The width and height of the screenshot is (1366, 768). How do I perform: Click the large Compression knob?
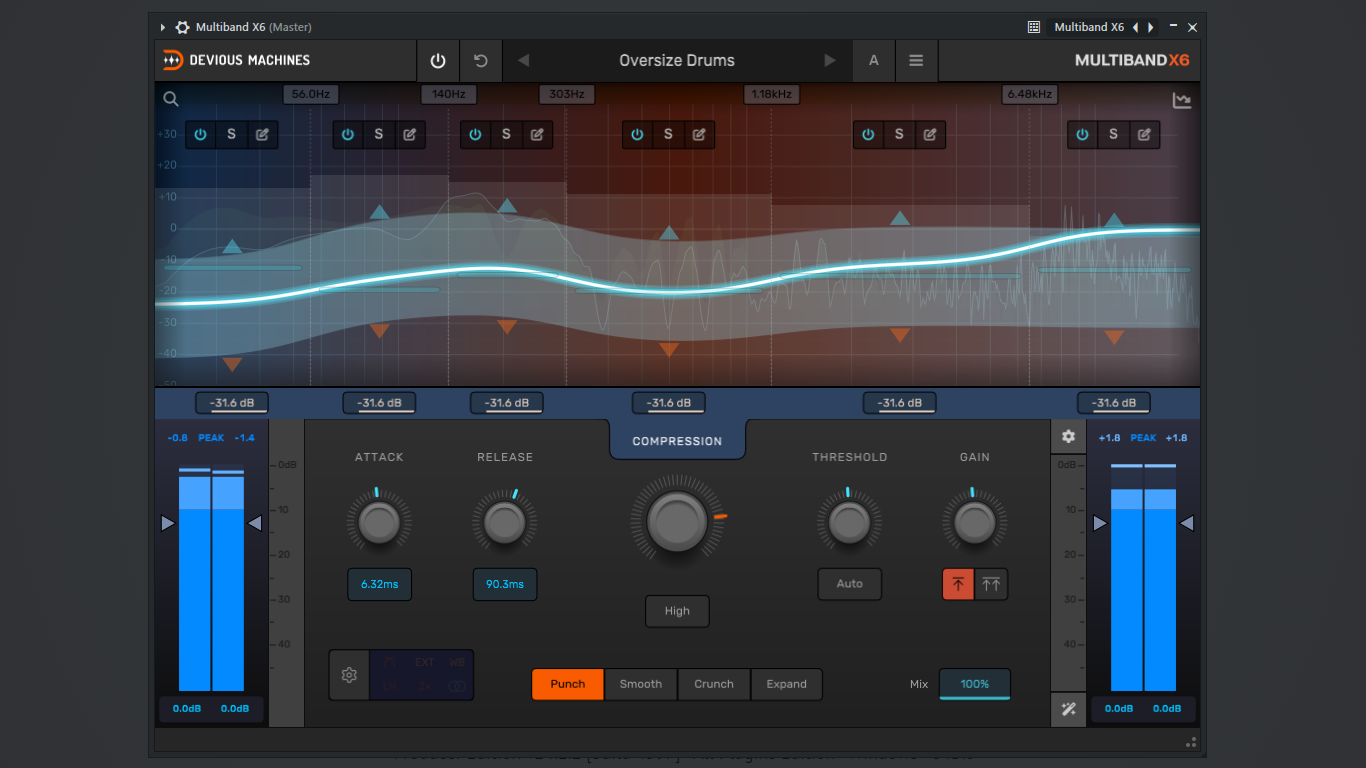point(677,521)
